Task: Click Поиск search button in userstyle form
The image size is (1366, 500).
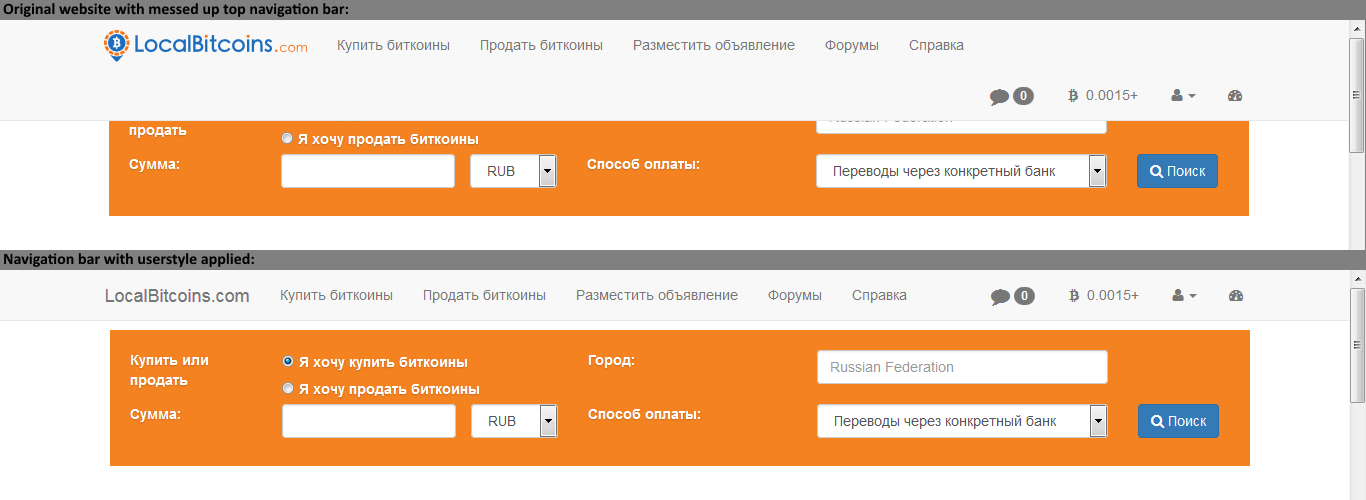Action: [1178, 421]
